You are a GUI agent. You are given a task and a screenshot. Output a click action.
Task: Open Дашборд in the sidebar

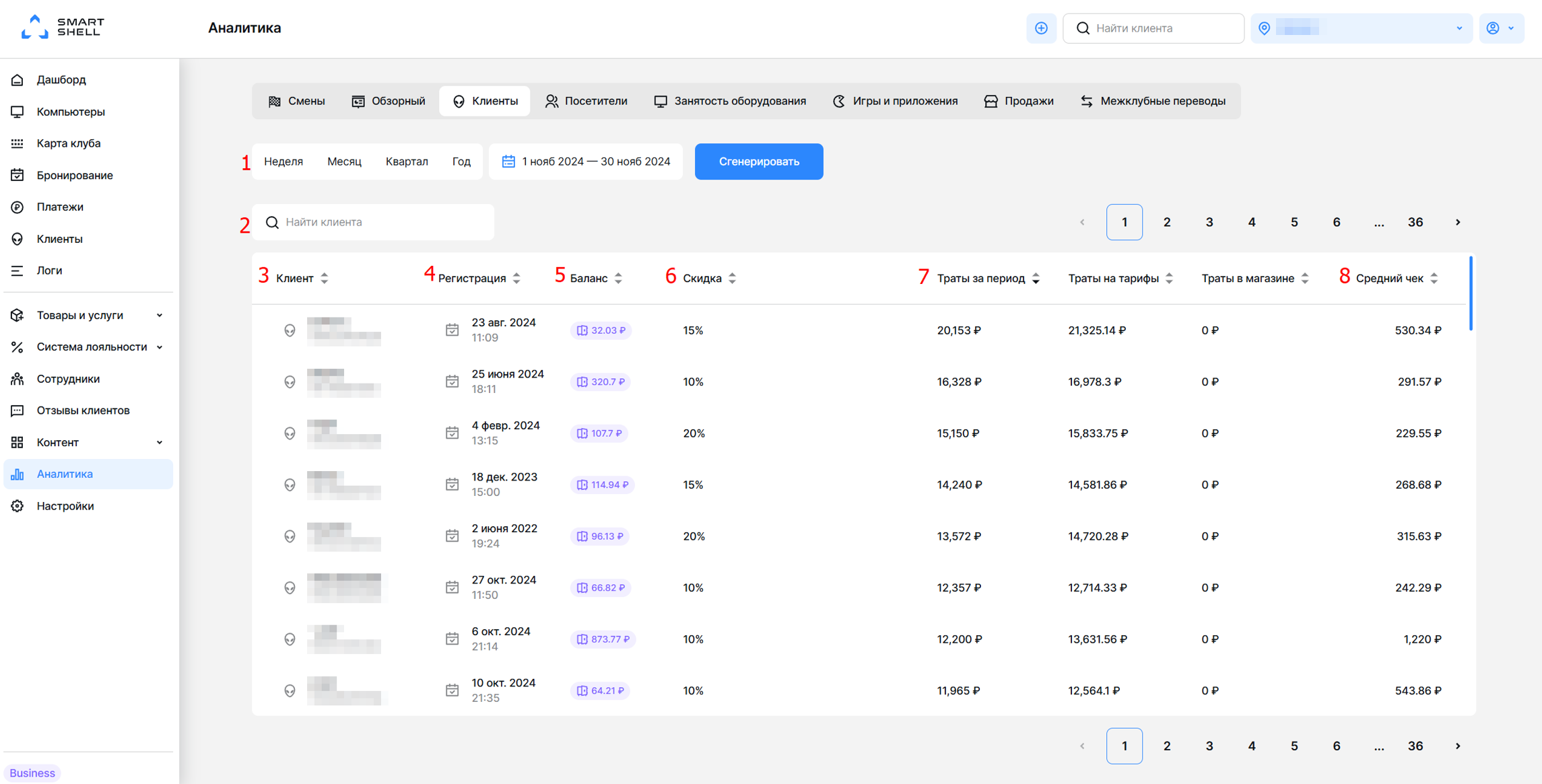(x=88, y=79)
